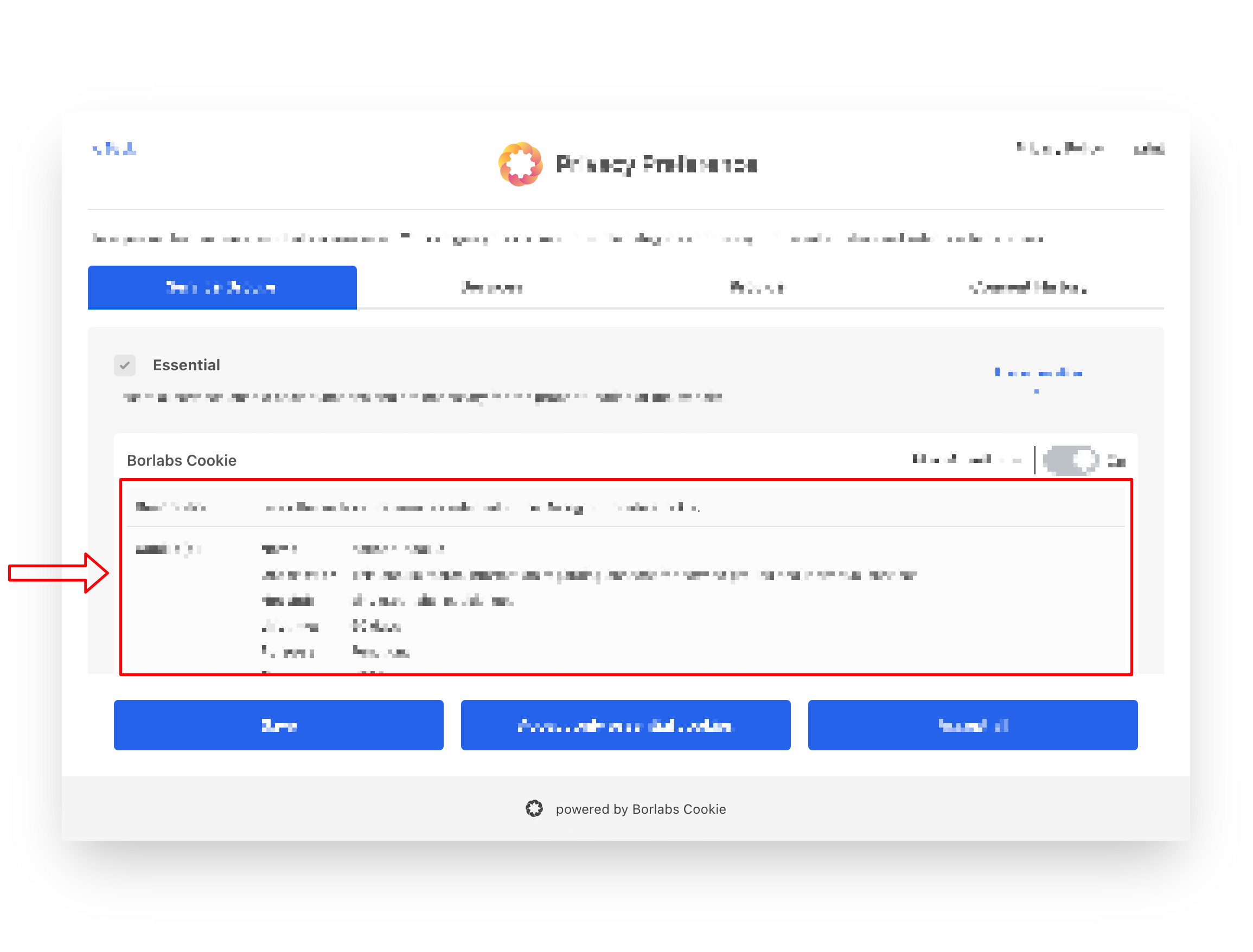Click the red annotation arrow
The image size is (1253, 952).
[x=59, y=573]
